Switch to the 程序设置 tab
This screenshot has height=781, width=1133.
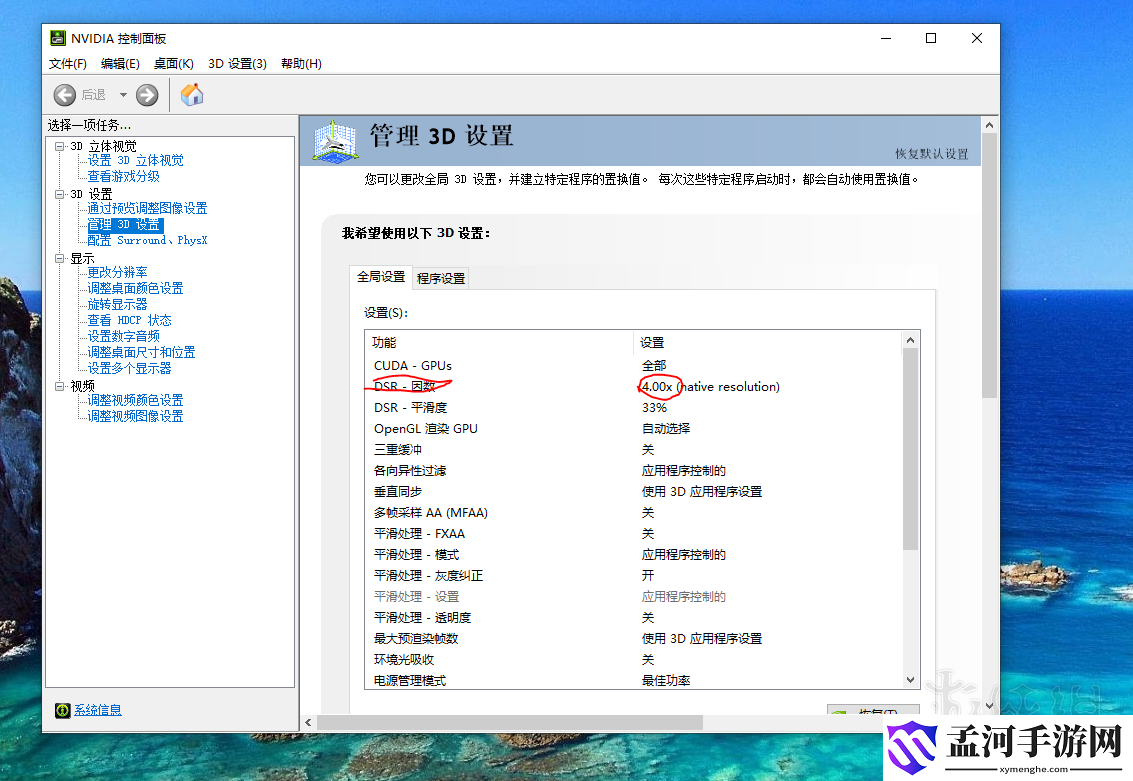(x=441, y=278)
